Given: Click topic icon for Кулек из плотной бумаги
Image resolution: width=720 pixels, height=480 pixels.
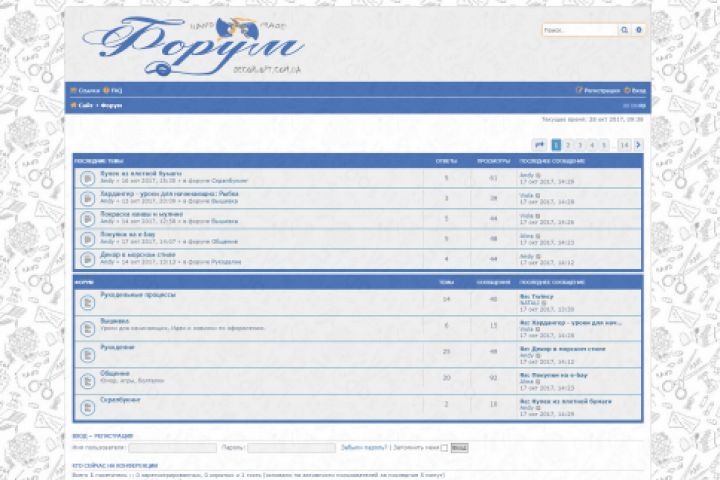Looking at the screenshot, I should pos(87,178).
